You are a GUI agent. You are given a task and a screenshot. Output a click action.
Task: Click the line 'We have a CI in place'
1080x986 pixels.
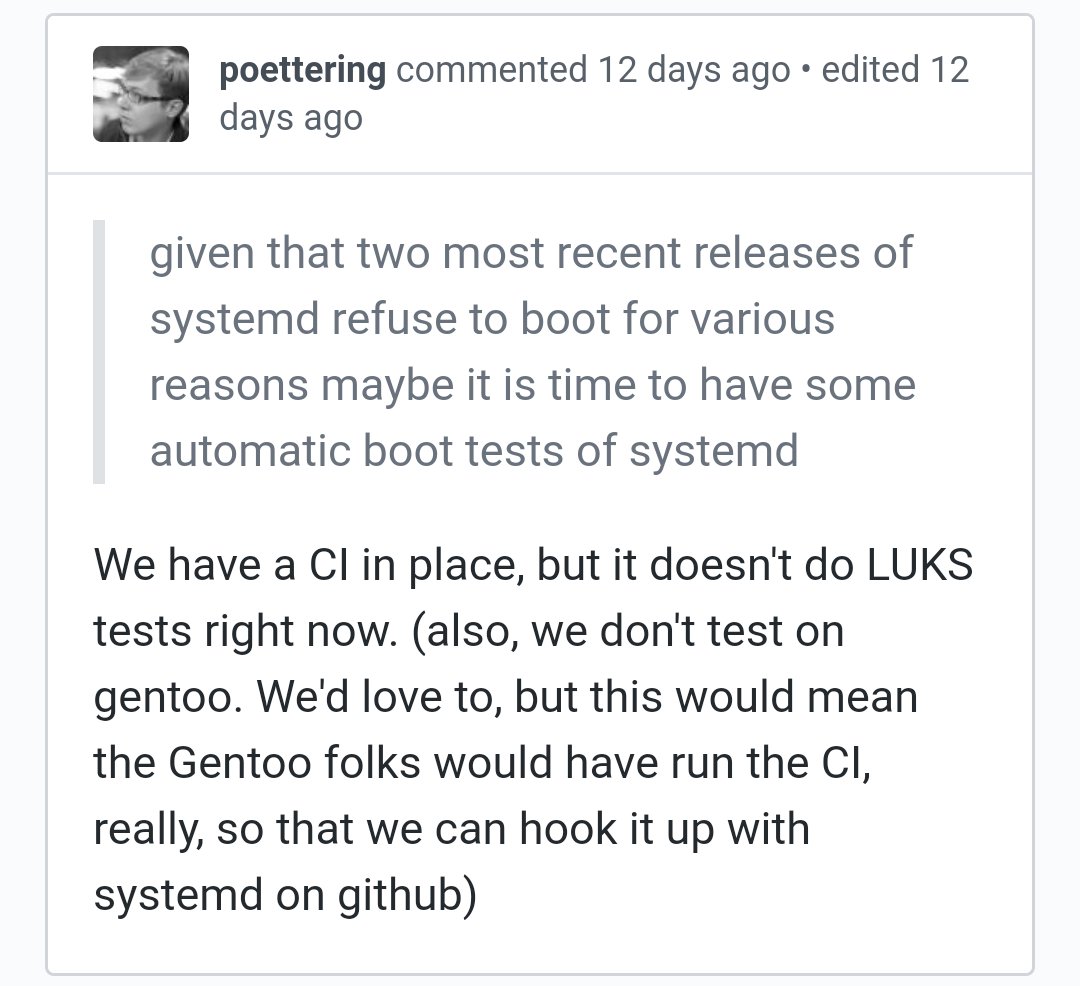tap(310, 566)
